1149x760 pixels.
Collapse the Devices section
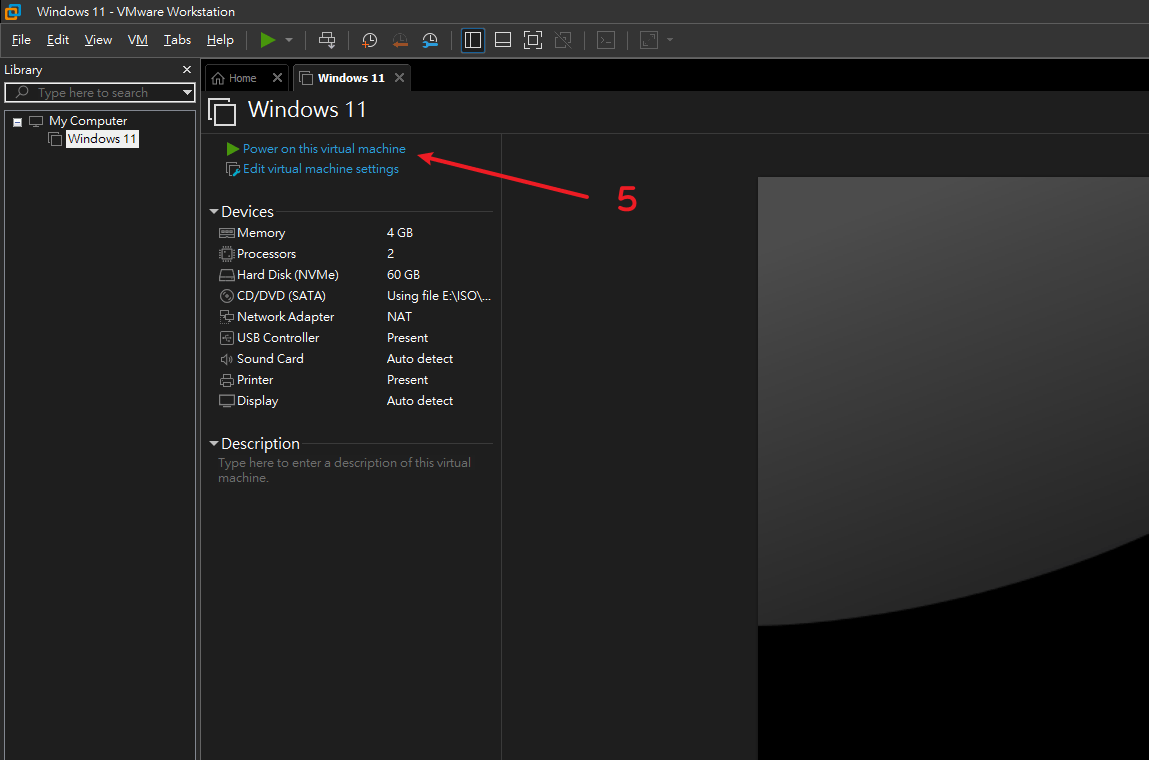coord(214,212)
